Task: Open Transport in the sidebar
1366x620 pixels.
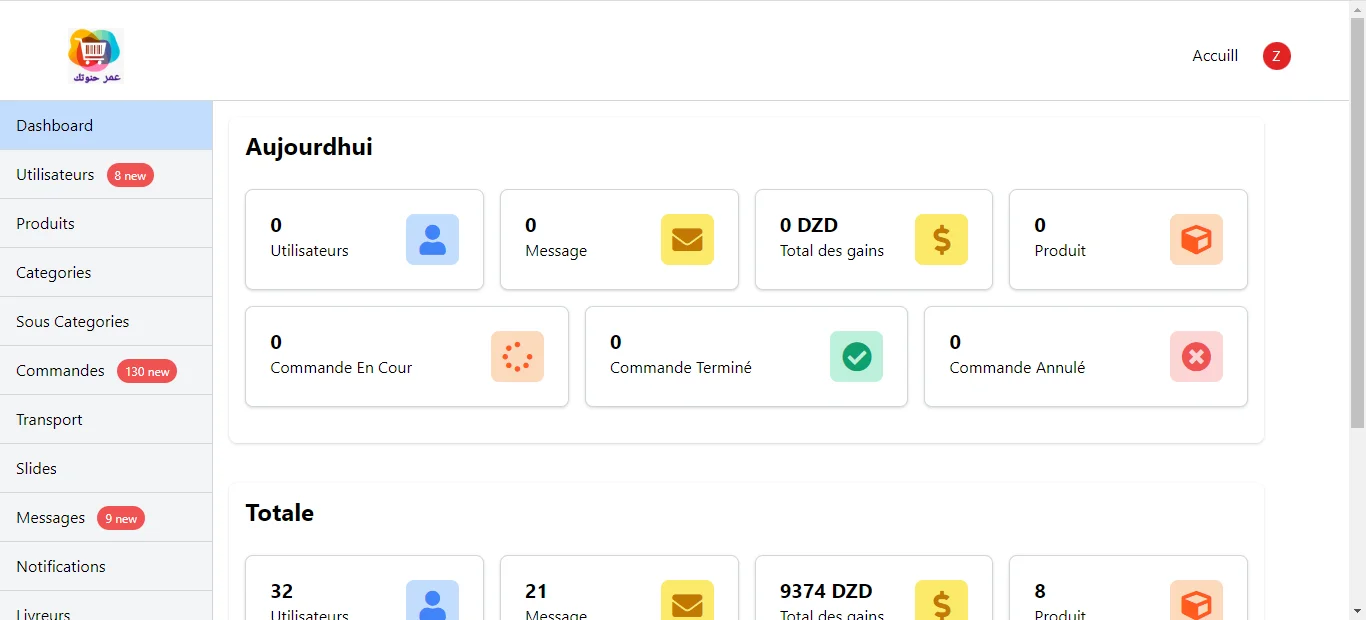Action: 106,420
